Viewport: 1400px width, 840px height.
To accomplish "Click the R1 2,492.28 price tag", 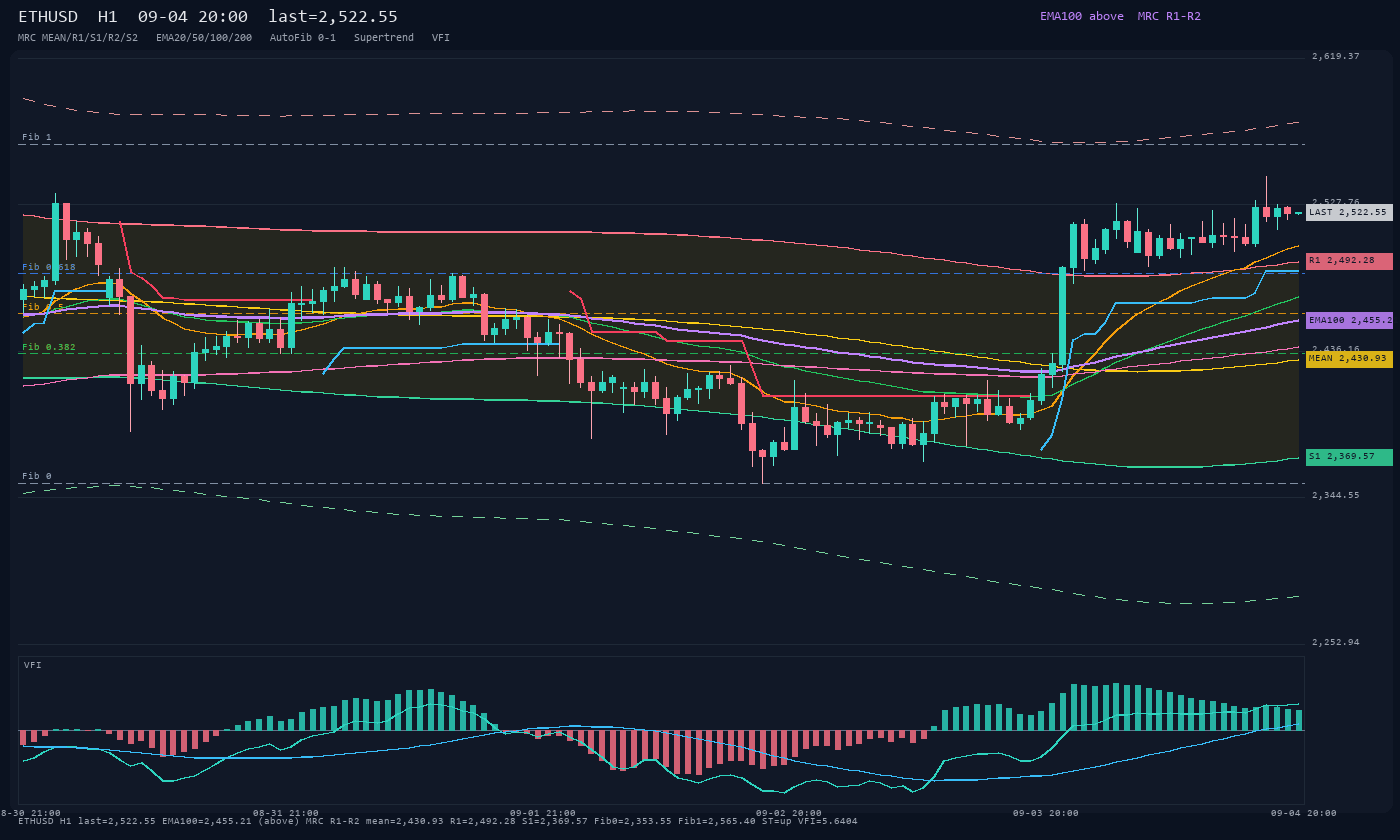I will [x=1349, y=260].
